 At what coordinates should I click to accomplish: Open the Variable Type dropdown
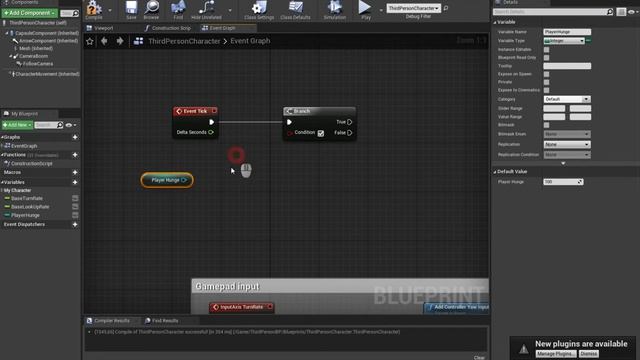[564, 40]
